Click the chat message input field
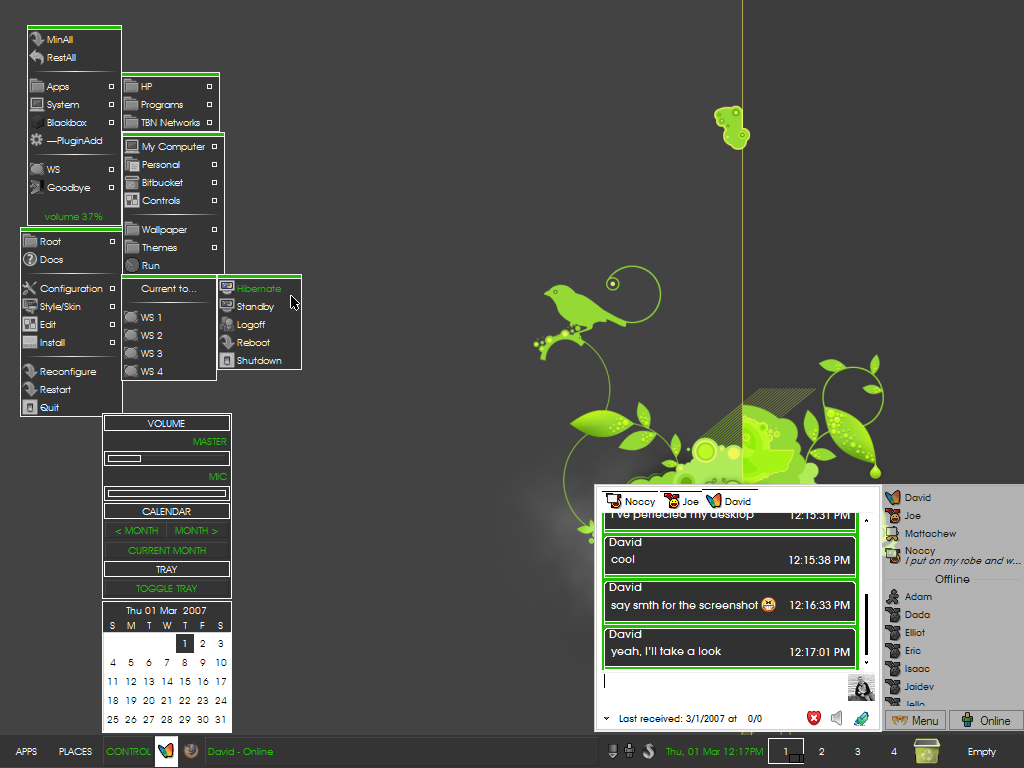Viewport: 1024px width, 768px height. pos(724,688)
